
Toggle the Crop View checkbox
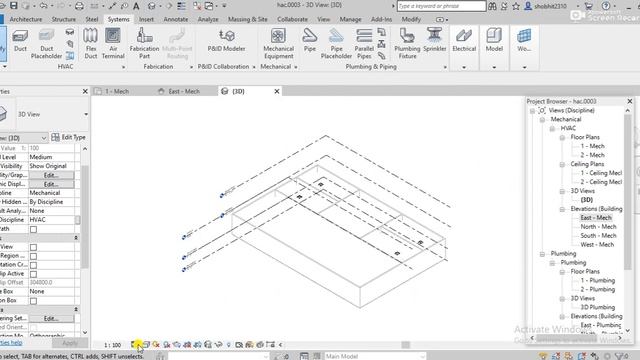(x=33, y=247)
